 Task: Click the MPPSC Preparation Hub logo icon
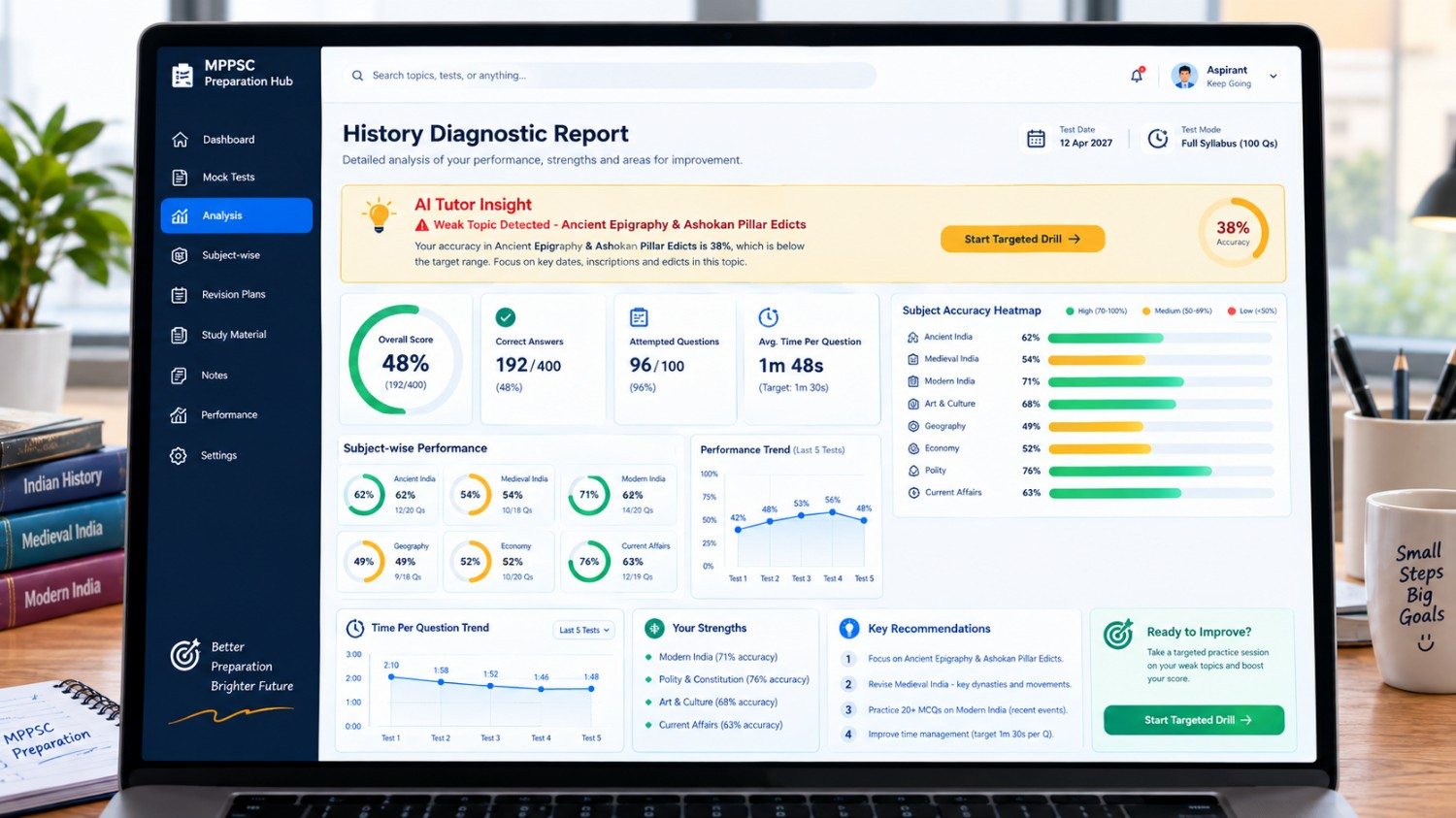(182, 75)
